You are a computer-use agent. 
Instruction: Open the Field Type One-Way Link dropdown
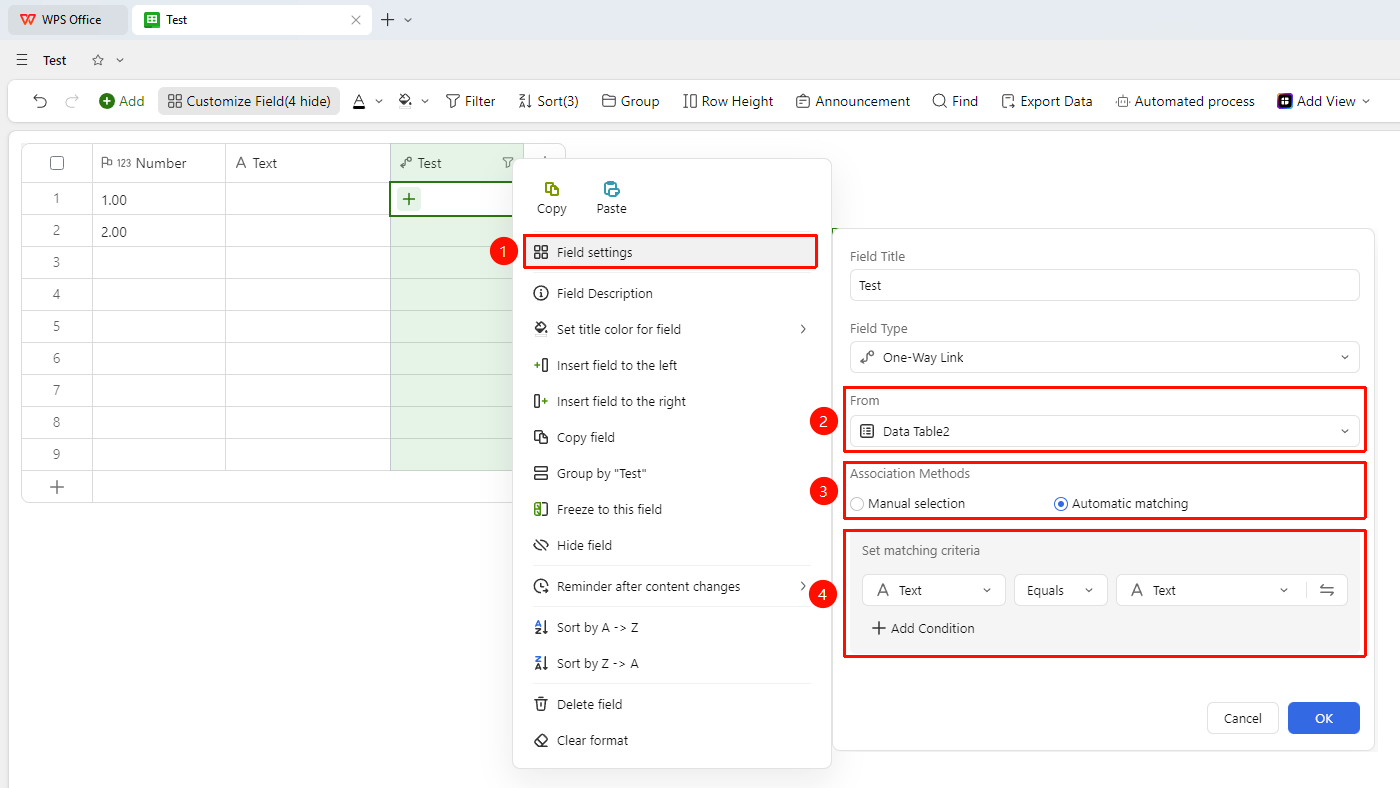(x=1105, y=357)
